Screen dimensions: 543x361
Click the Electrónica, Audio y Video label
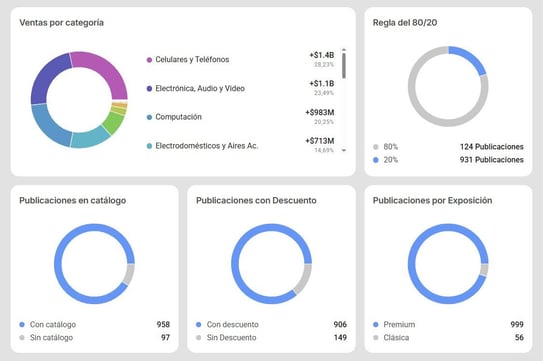tap(200, 88)
